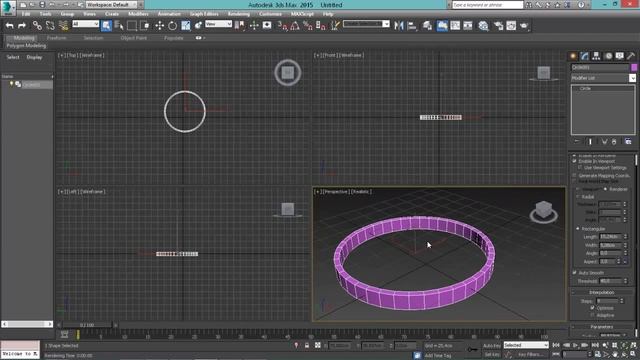
Task: Click the Display button in scene explorer
Action: pos(34,57)
